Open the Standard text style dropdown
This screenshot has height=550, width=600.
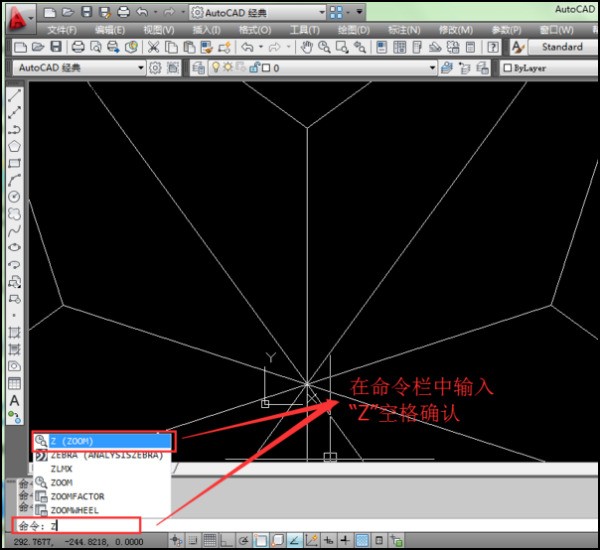(563, 47)
